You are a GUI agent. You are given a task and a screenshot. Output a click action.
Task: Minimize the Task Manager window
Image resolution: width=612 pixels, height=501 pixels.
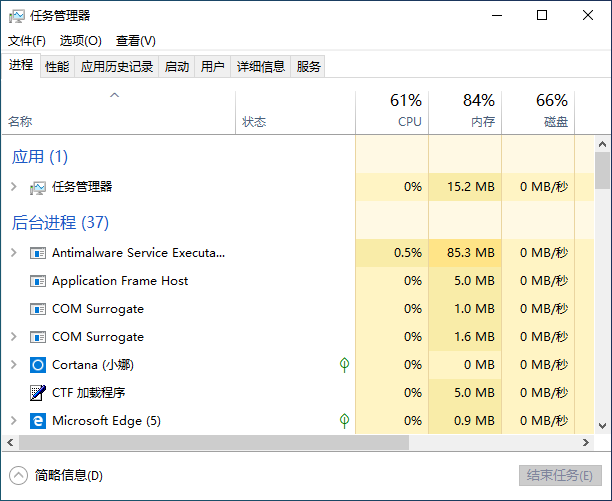(x=497, y=16)
